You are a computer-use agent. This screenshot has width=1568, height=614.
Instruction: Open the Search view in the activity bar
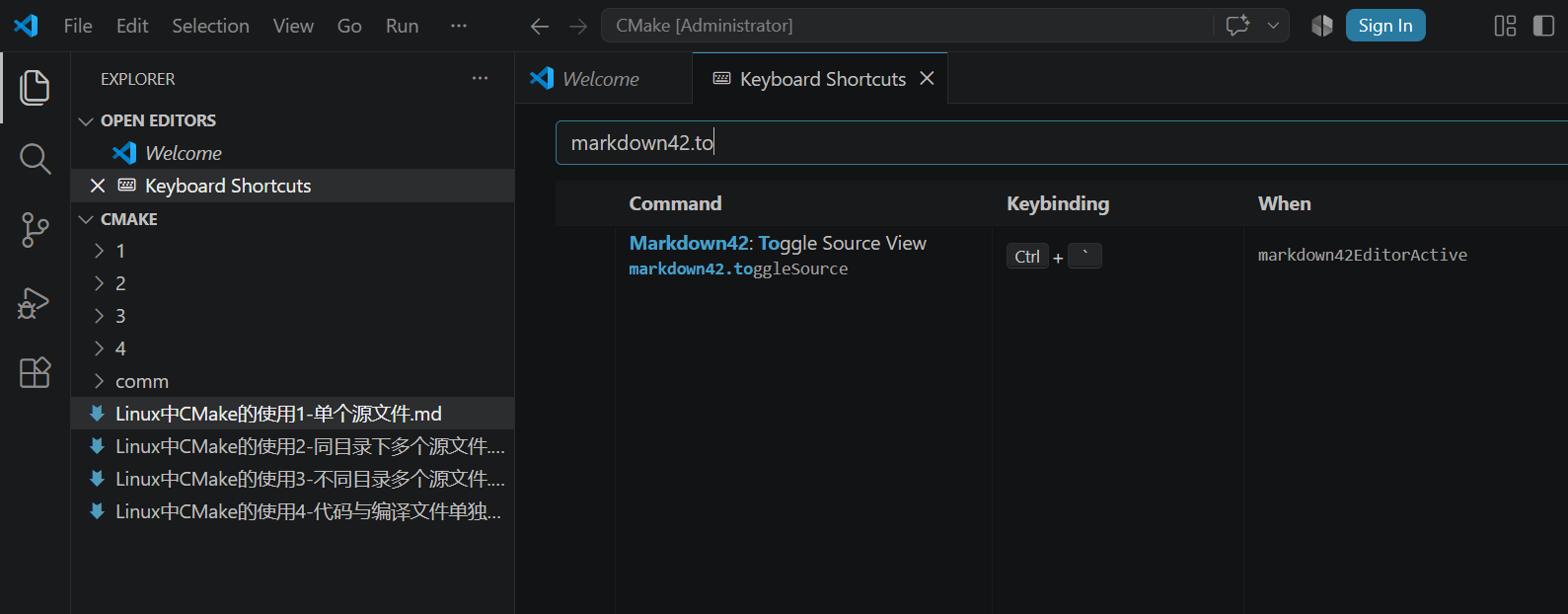[35, 159]
